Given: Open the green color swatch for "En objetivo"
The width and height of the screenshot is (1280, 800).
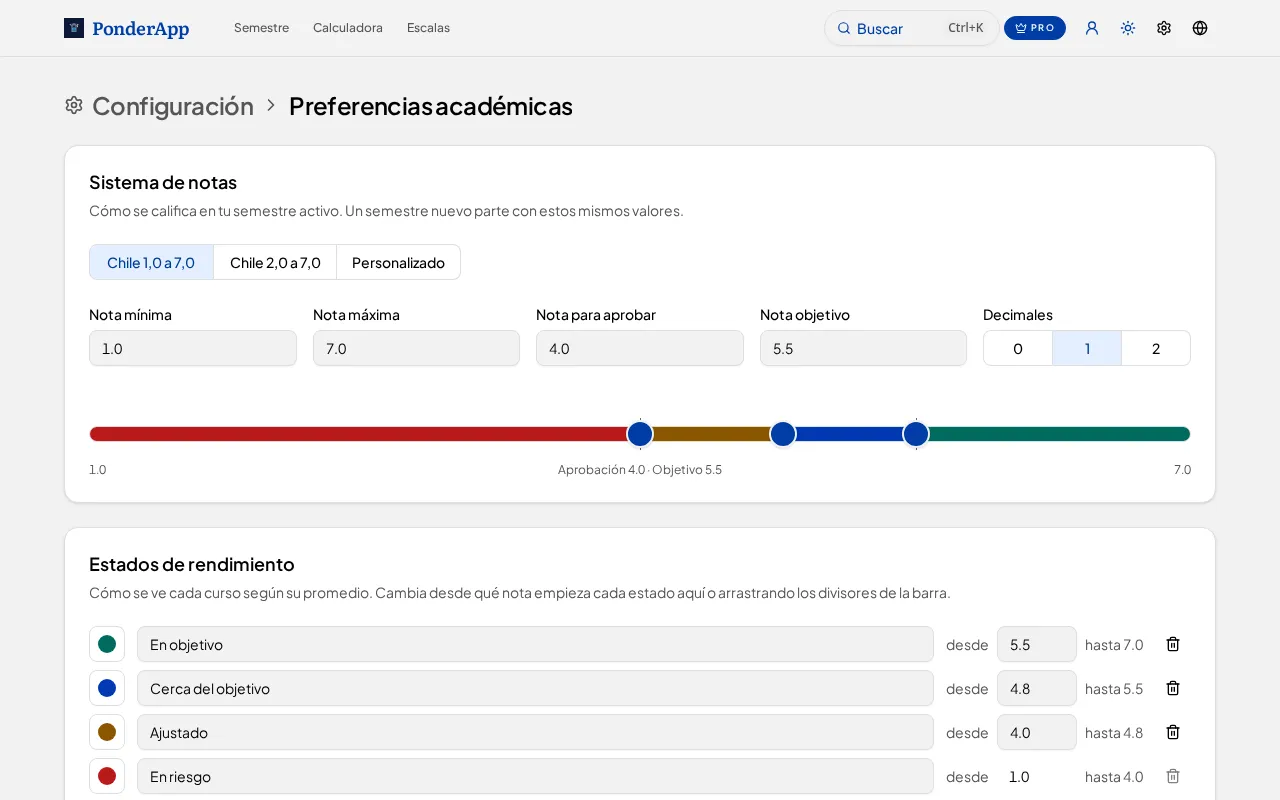Looking at the screenshot, I should (x=107, y=644).
